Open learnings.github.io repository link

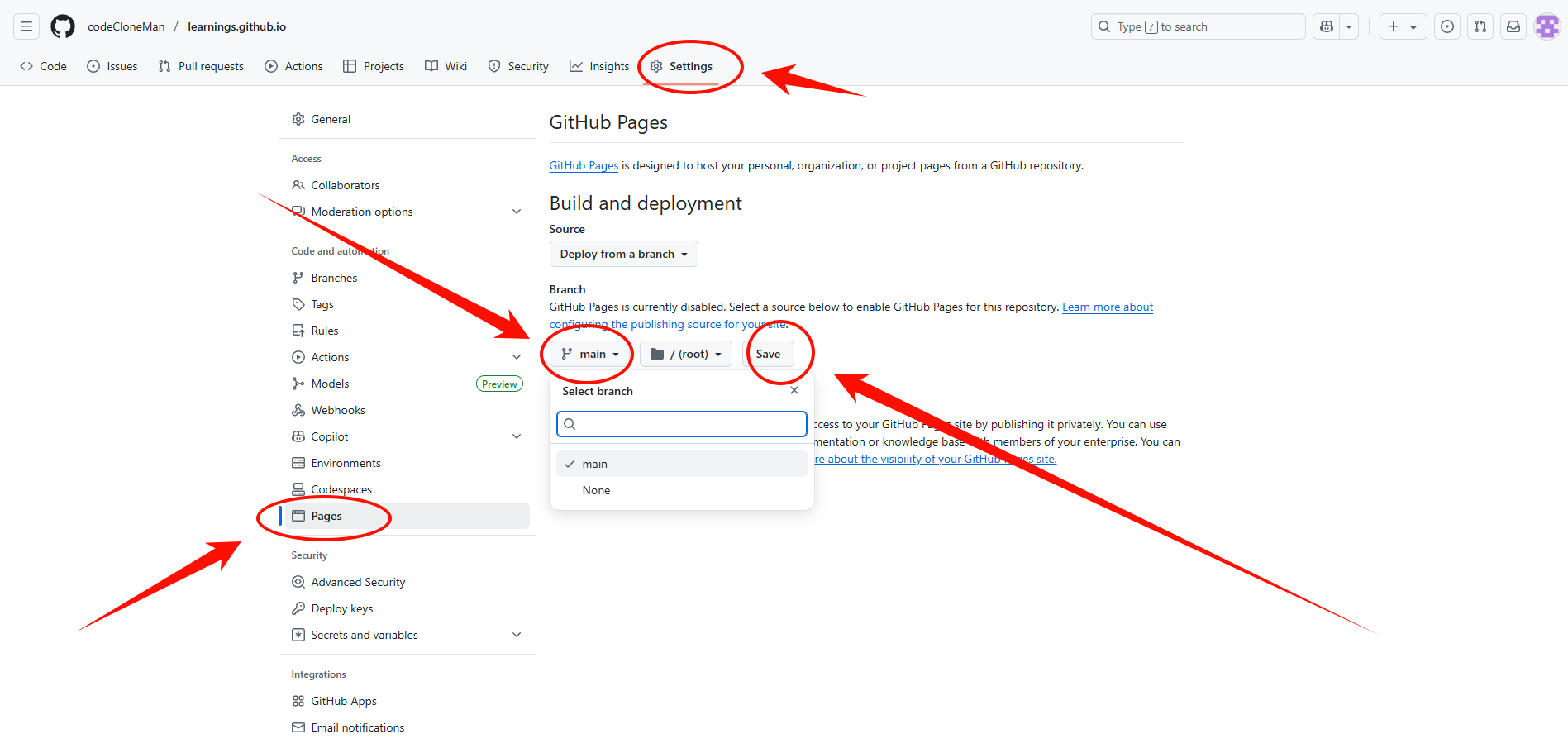237,26
